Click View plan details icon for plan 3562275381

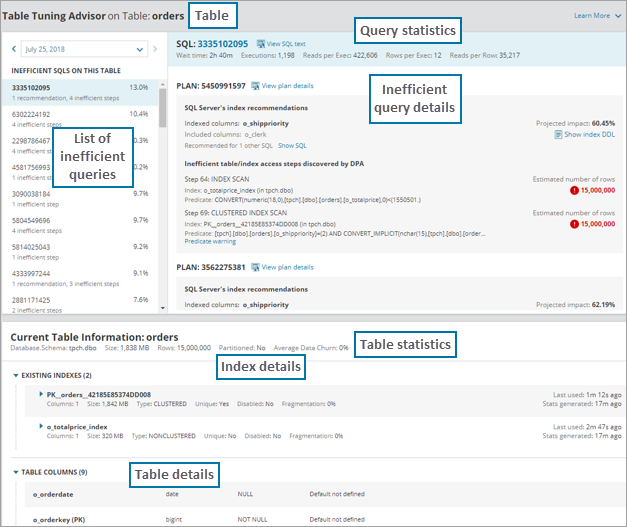(x=254, y=268)
